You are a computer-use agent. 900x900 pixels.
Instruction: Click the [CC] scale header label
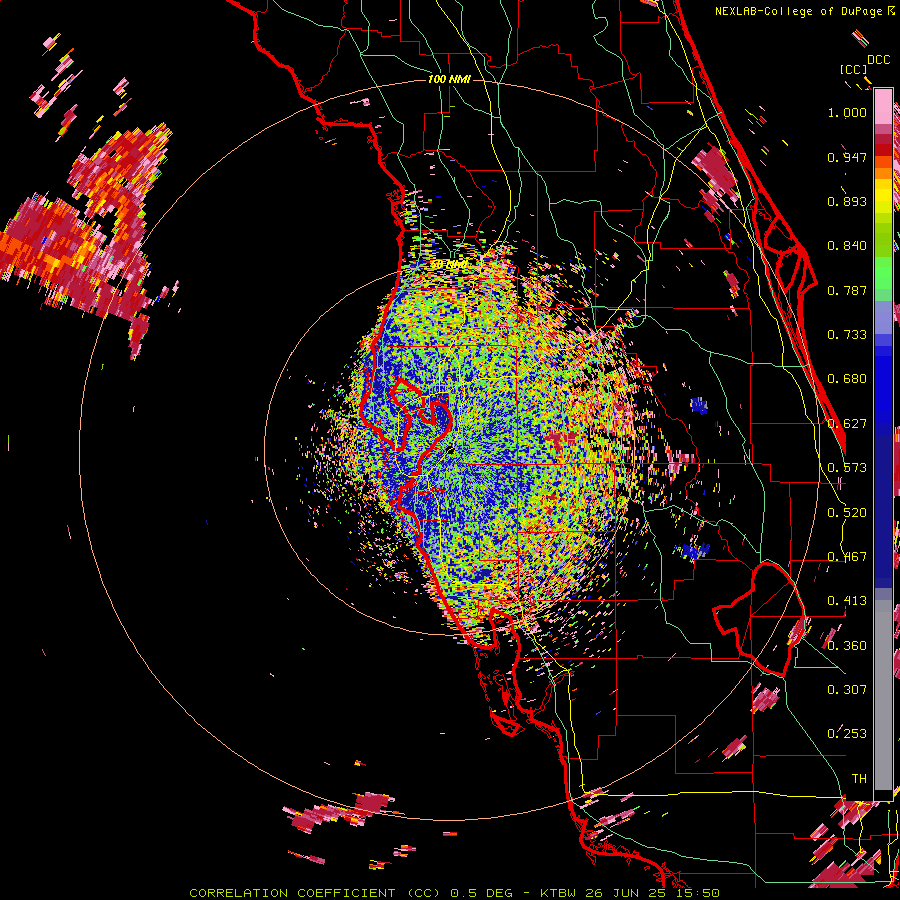pyautogui.click(x=853, y=69)
